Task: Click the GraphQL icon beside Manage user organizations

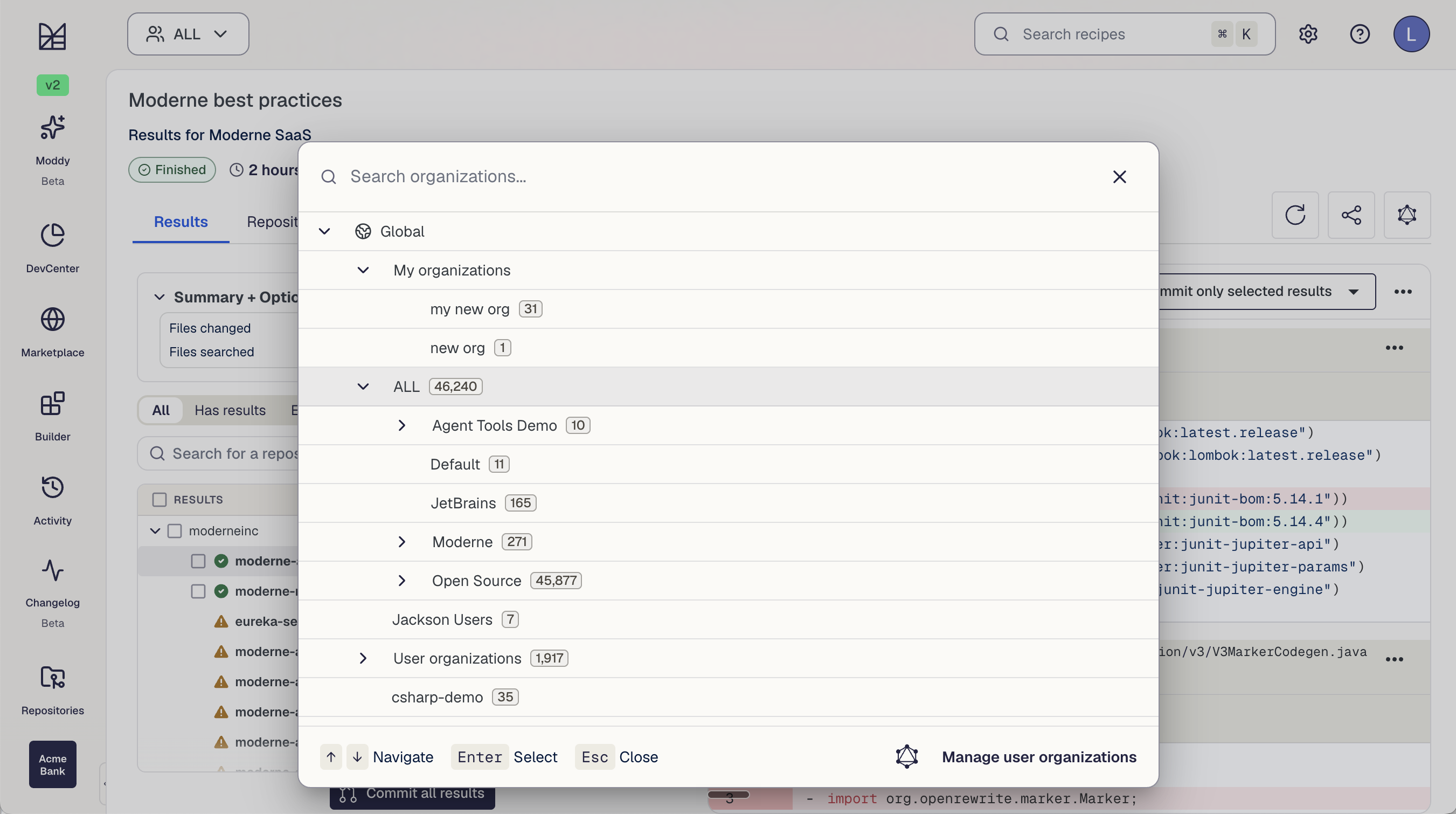Action: 906,756
